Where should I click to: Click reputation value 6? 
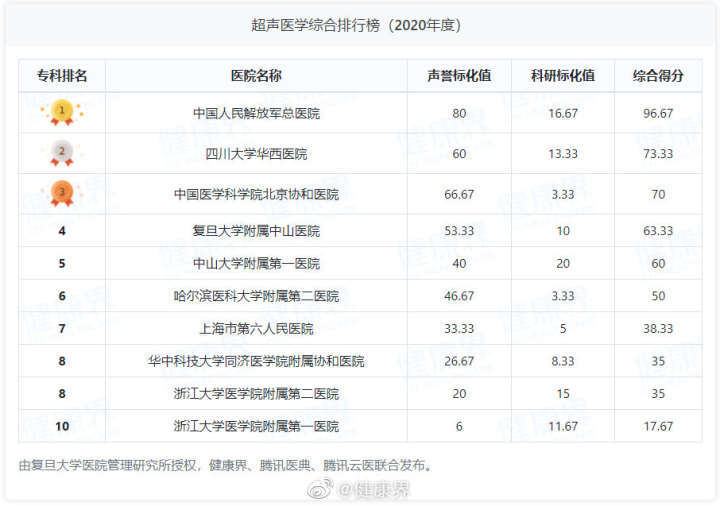tap(459, 426)
